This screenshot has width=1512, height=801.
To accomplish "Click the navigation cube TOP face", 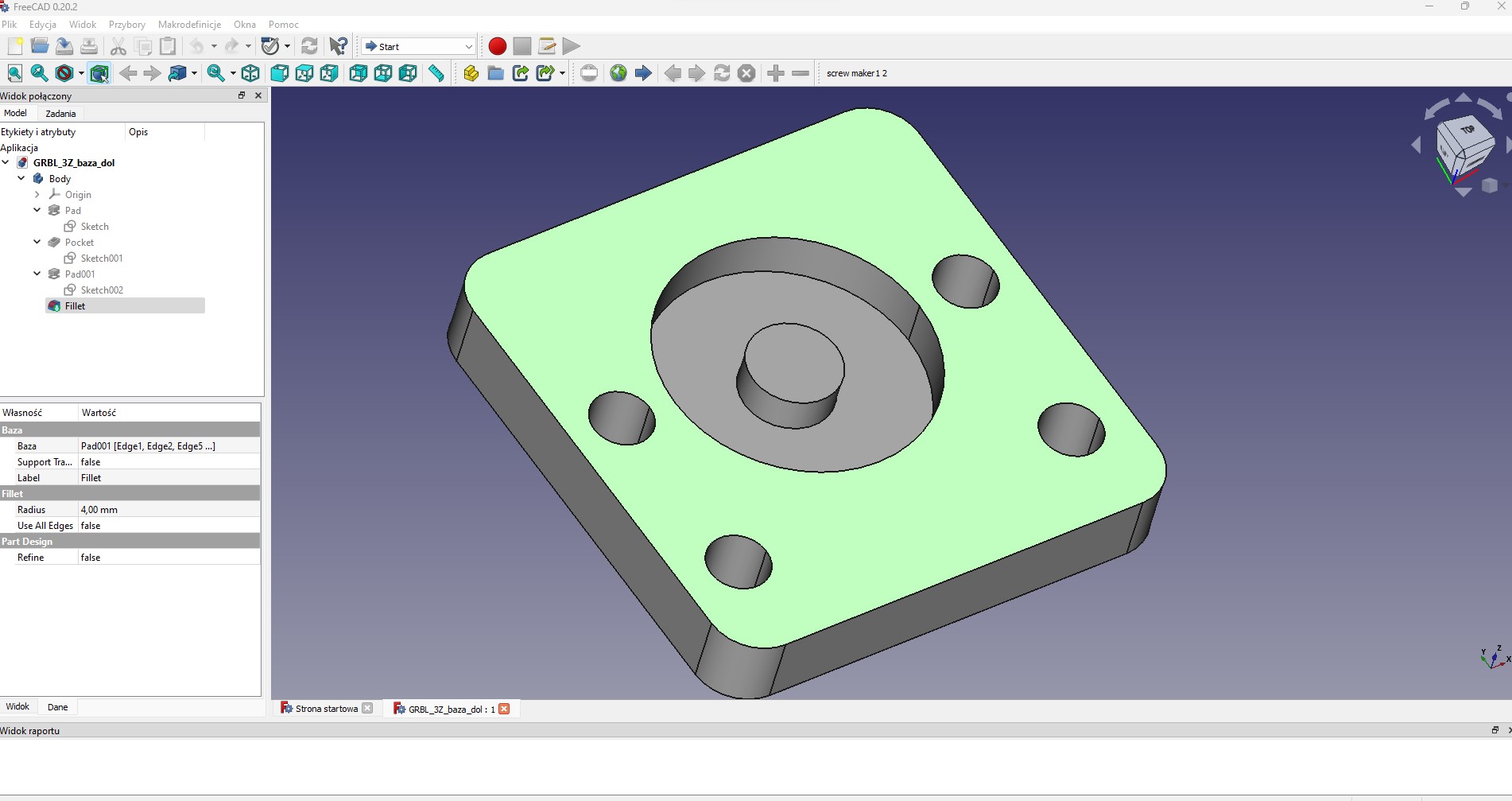I will point(1467,130).
